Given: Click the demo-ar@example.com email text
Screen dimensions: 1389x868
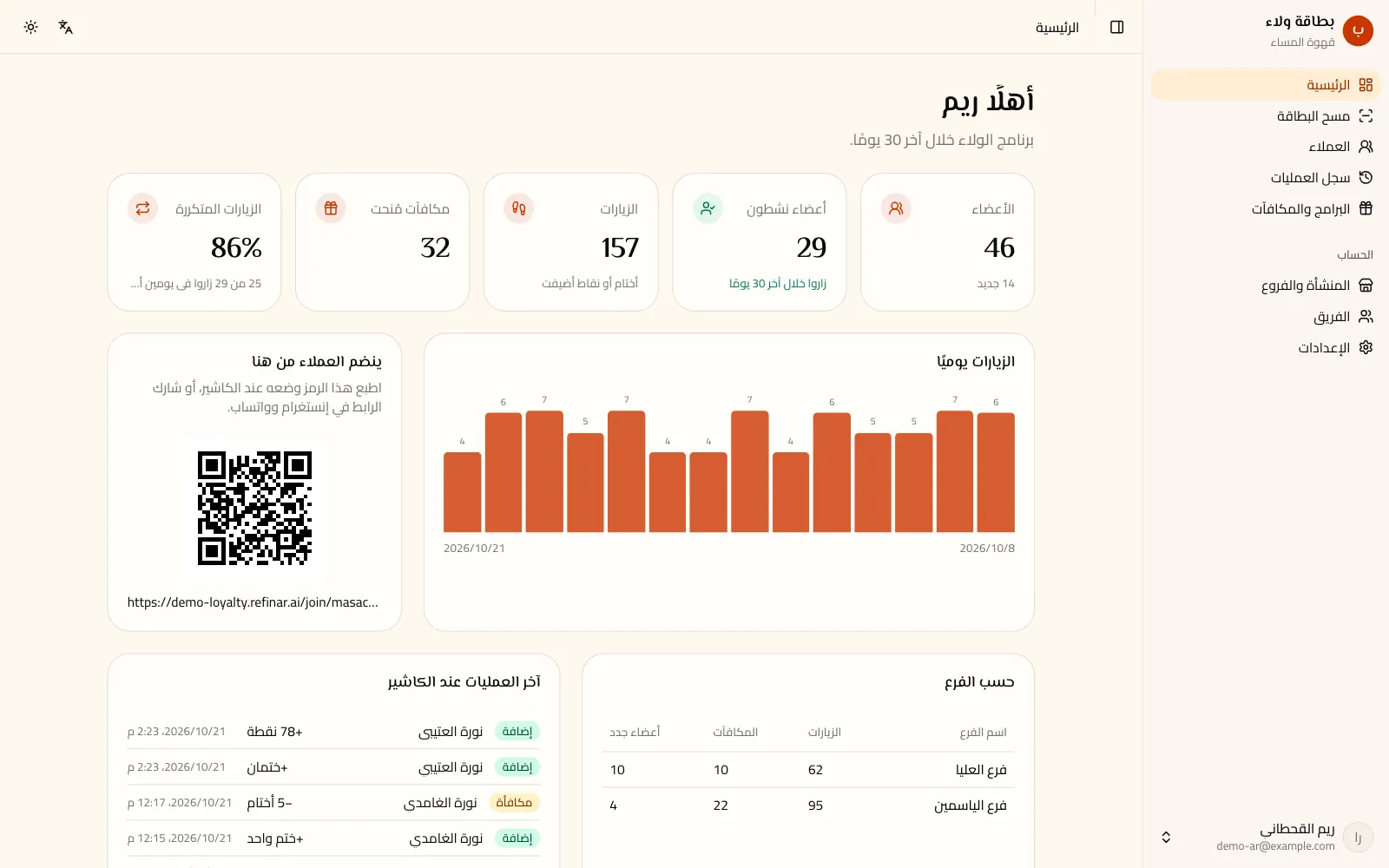Looking at the screenshot, I should point(1275,846).
